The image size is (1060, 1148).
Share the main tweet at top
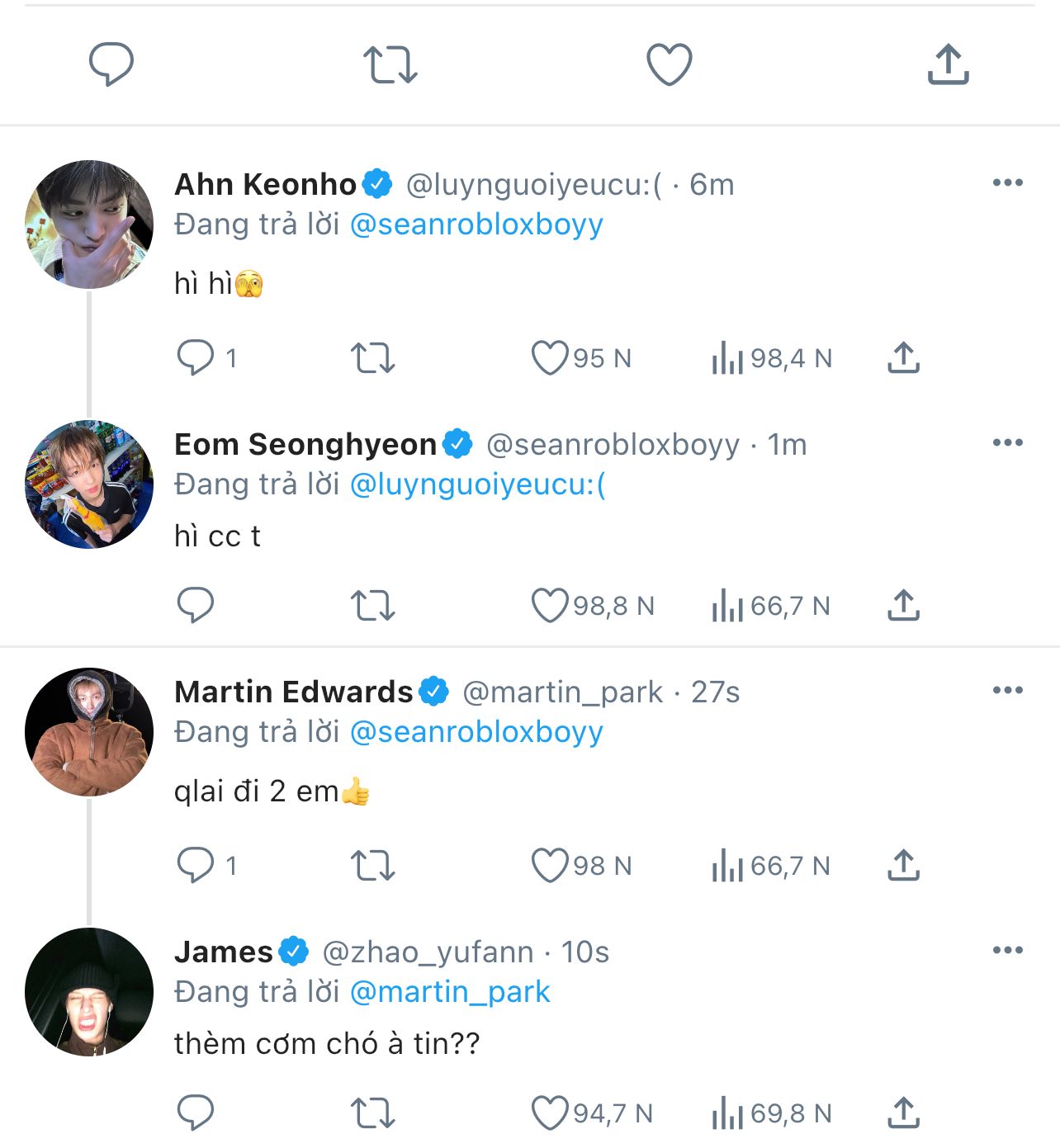click(948, 64)
